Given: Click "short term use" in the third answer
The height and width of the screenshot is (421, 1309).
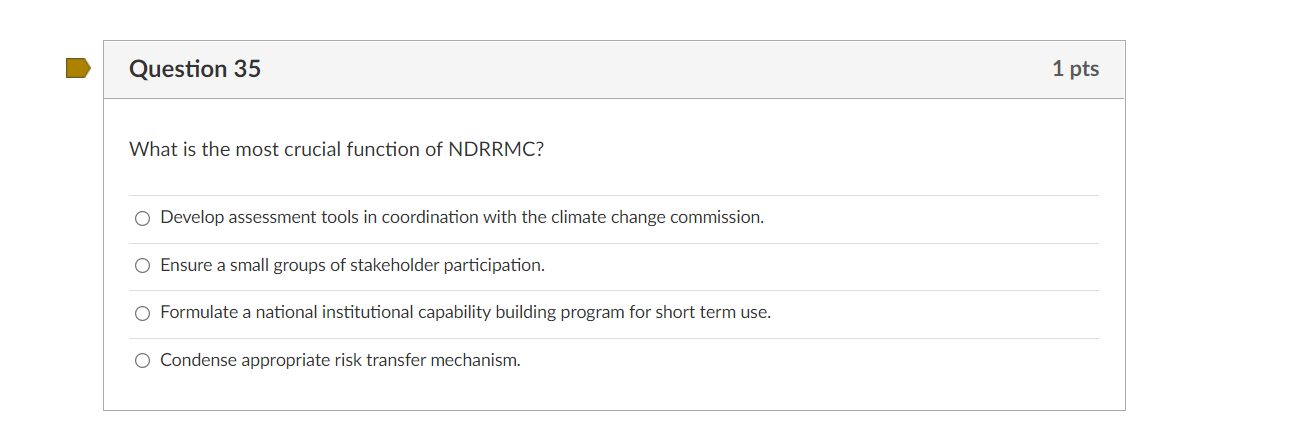Looking at the screenshot, I should coord(713,312).
